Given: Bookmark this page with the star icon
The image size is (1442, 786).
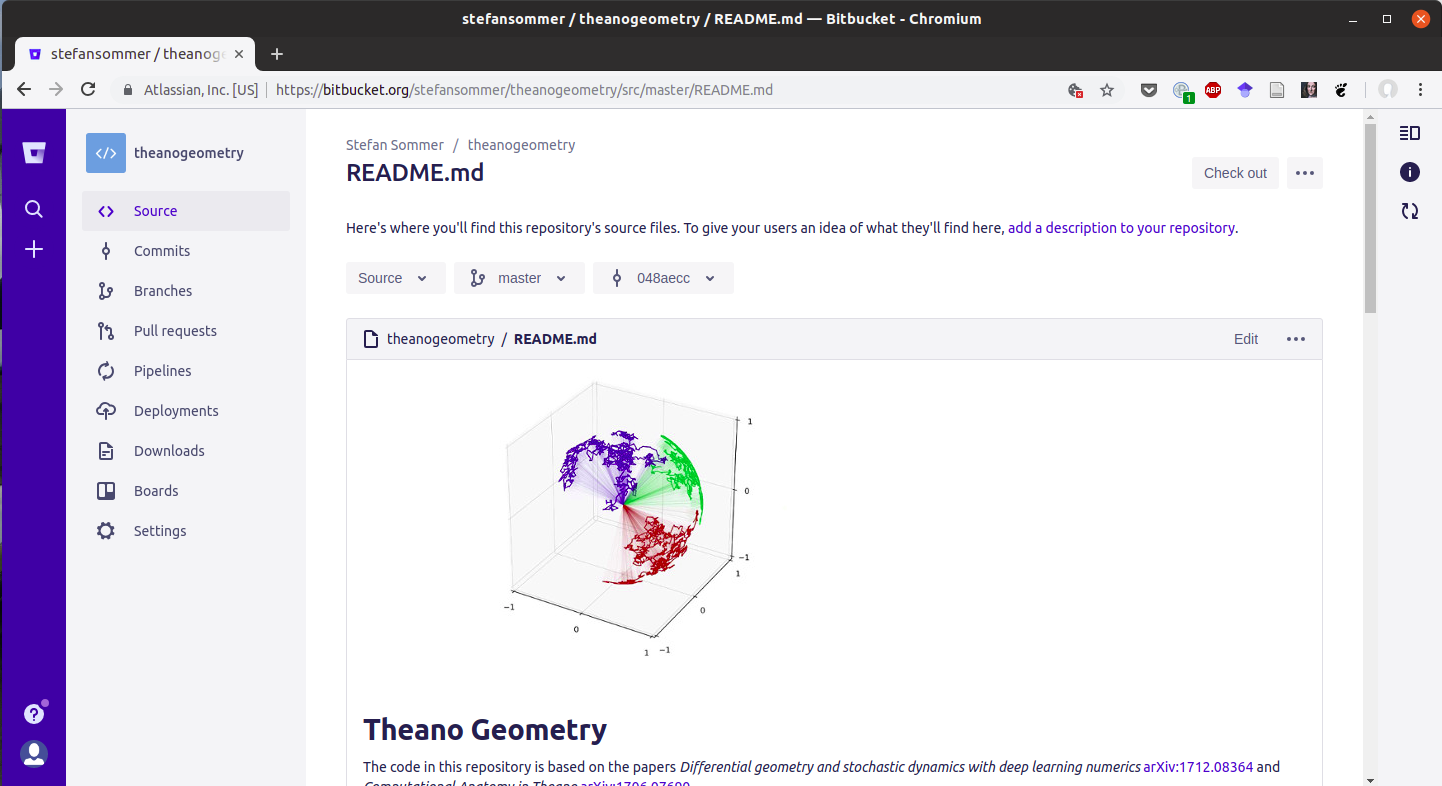Looking at the screenshot, I should 1107,90.
